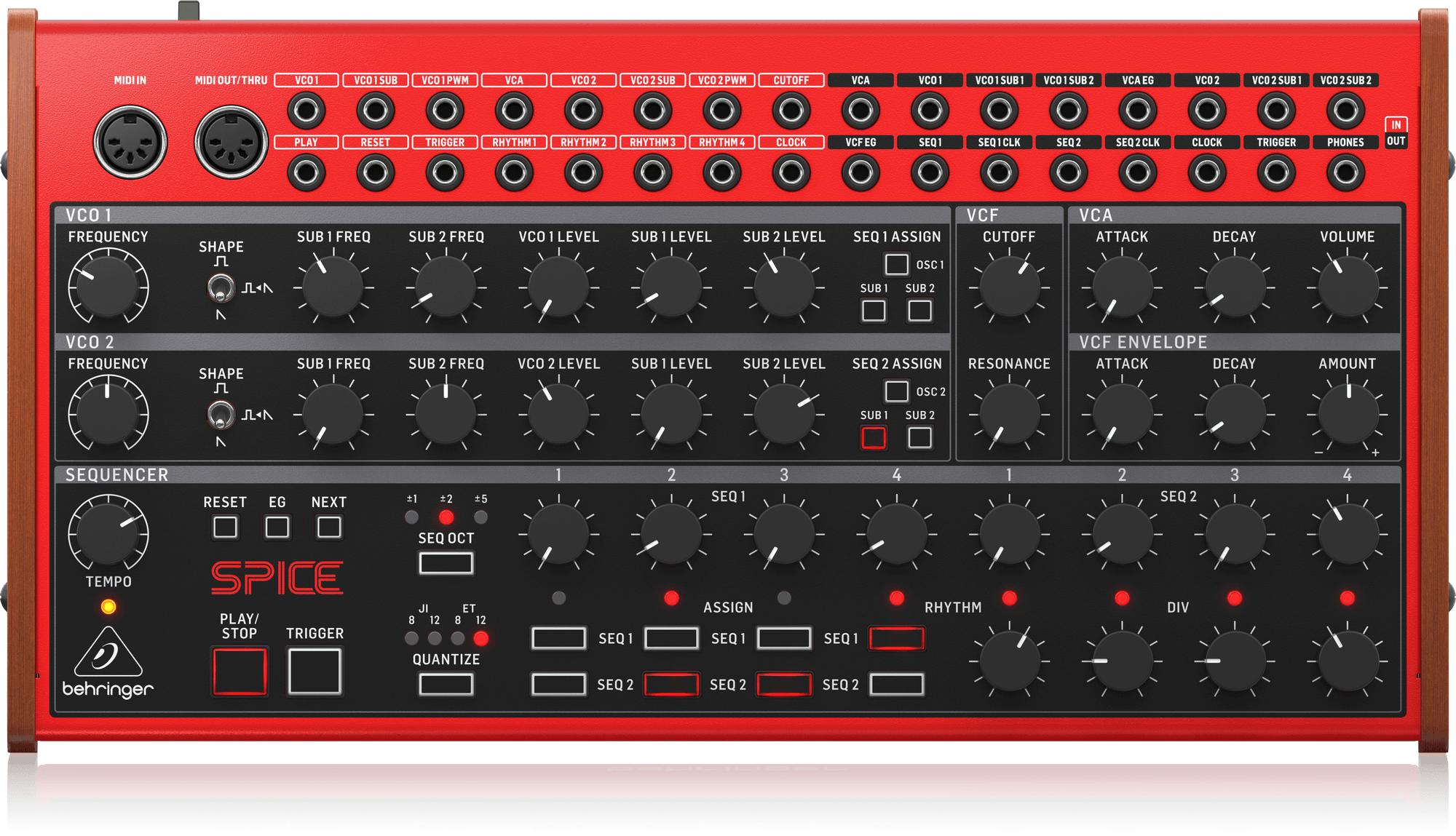Click the RHYTHM 4 input jack

point(722,173)
